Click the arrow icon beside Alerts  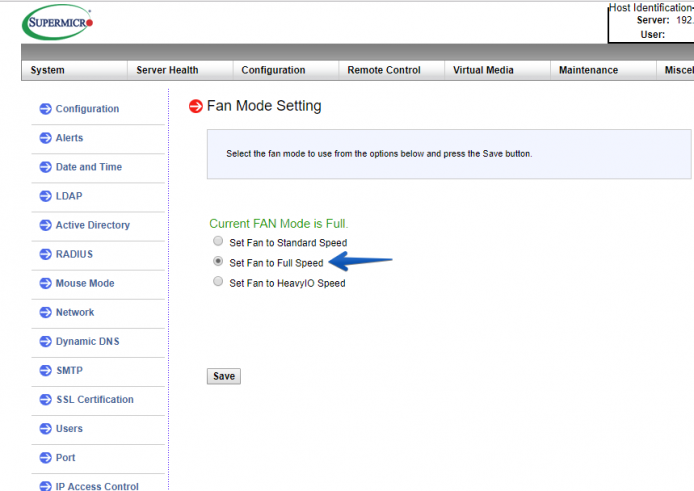tap(46, 138)
